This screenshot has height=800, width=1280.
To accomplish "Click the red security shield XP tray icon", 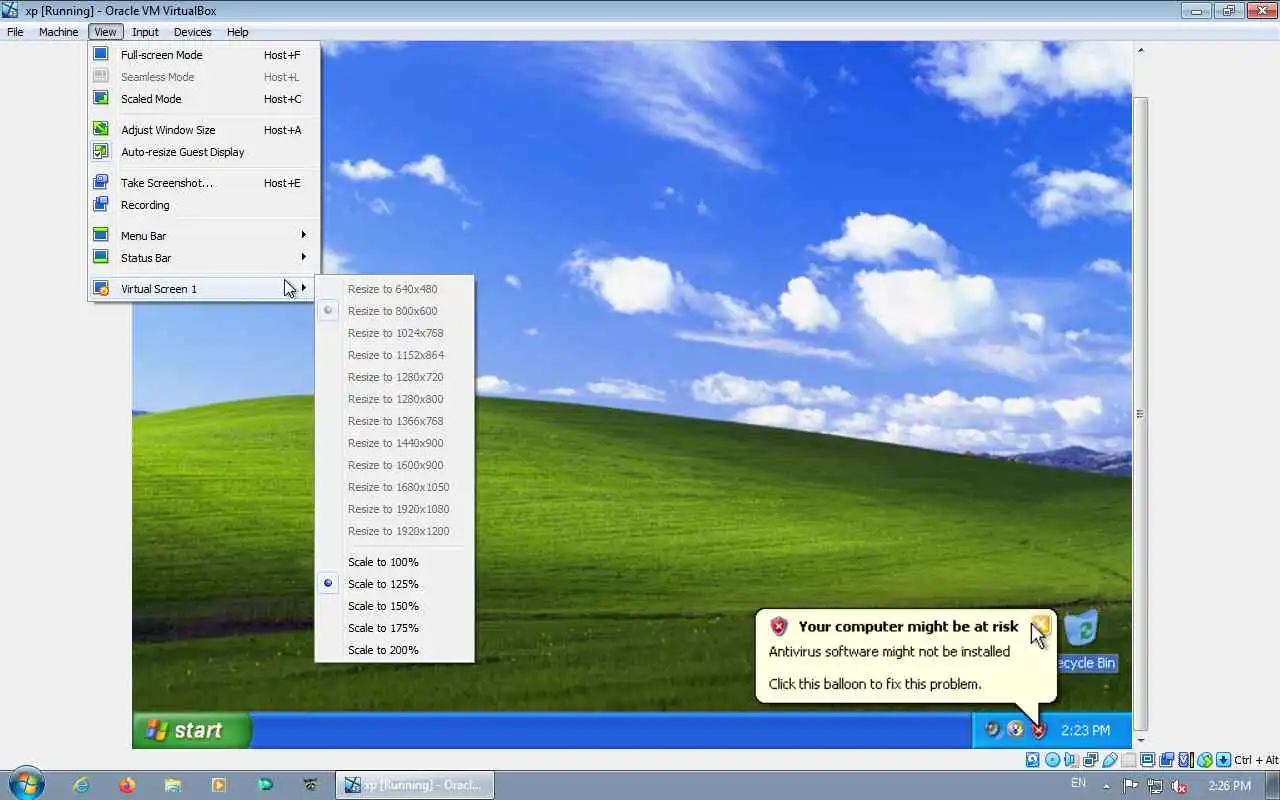I will click(1038, 730).
